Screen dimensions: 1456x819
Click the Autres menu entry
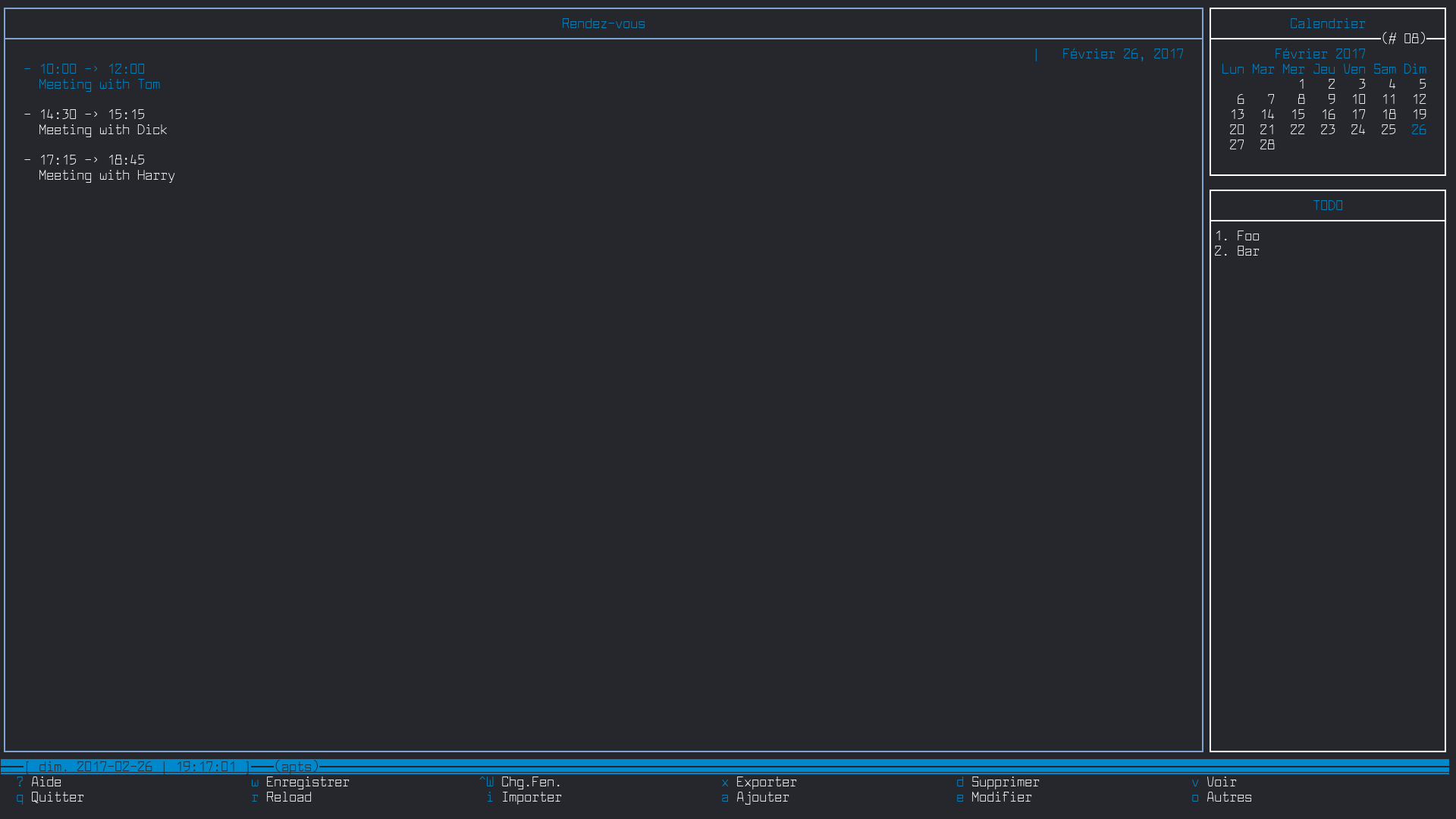click(1228, 797)
